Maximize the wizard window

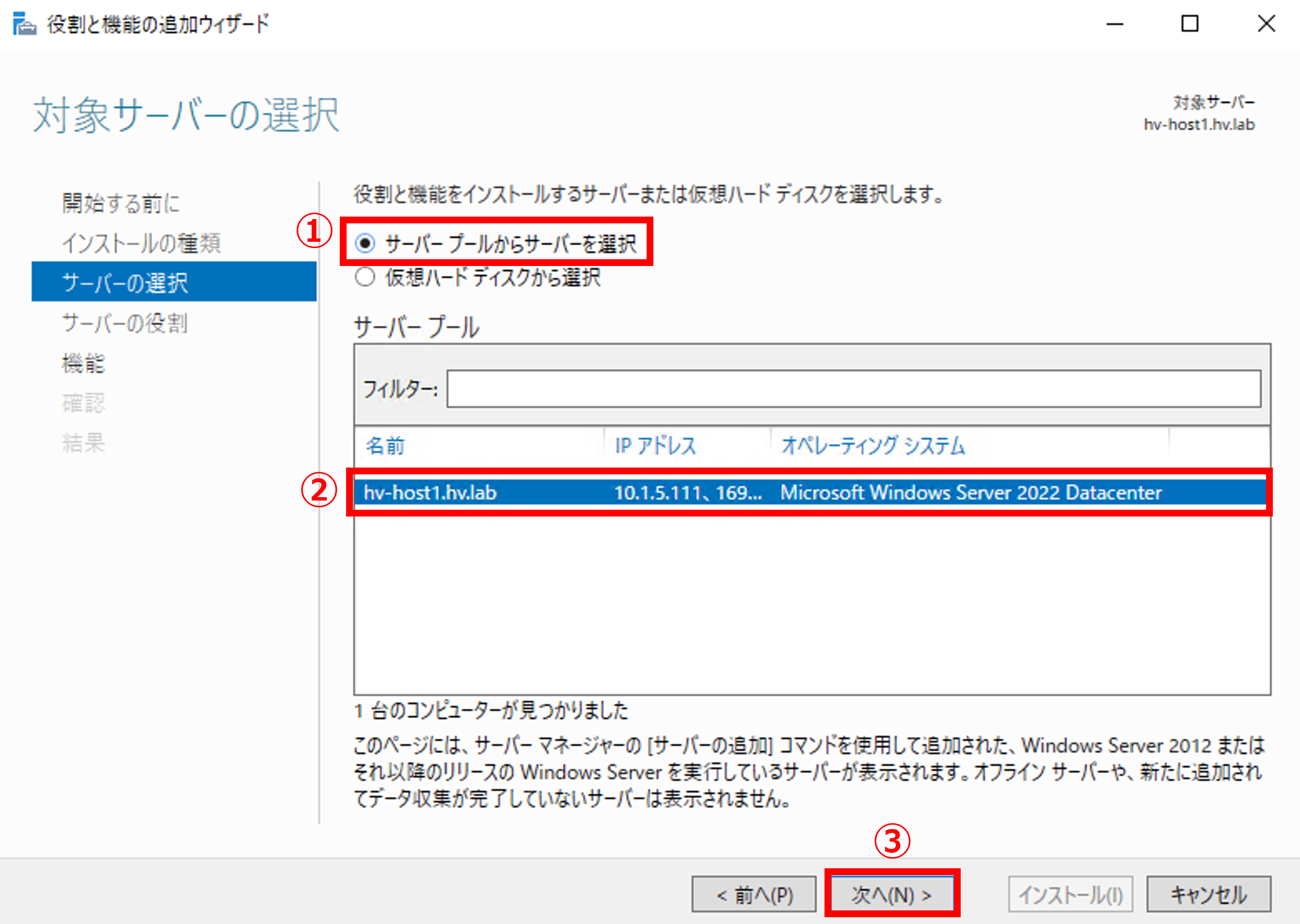[x=1189, y=24]
